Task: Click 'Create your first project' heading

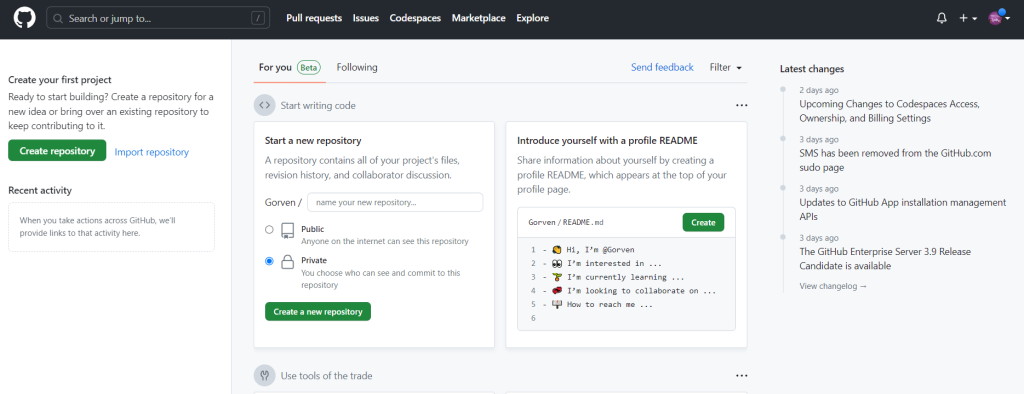Action: (x=60, y=80)
